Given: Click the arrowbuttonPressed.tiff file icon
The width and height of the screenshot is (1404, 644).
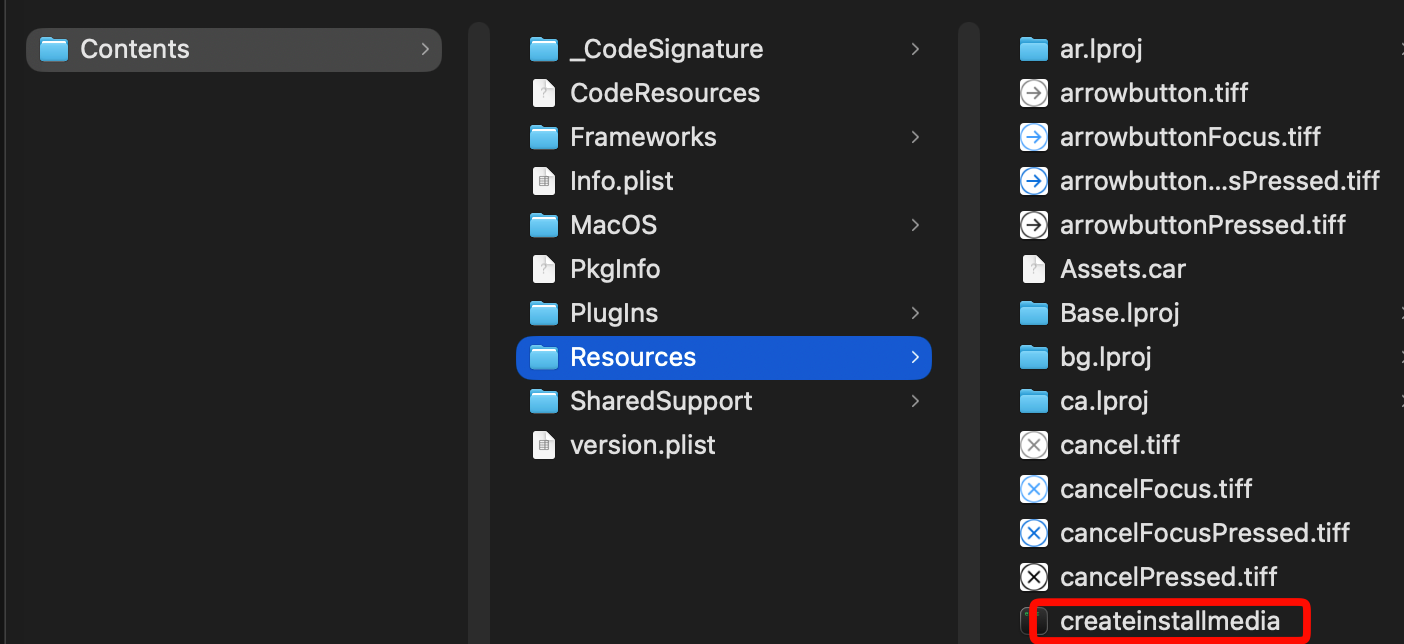Looking at the screenshot, I should coord(1033,225).
